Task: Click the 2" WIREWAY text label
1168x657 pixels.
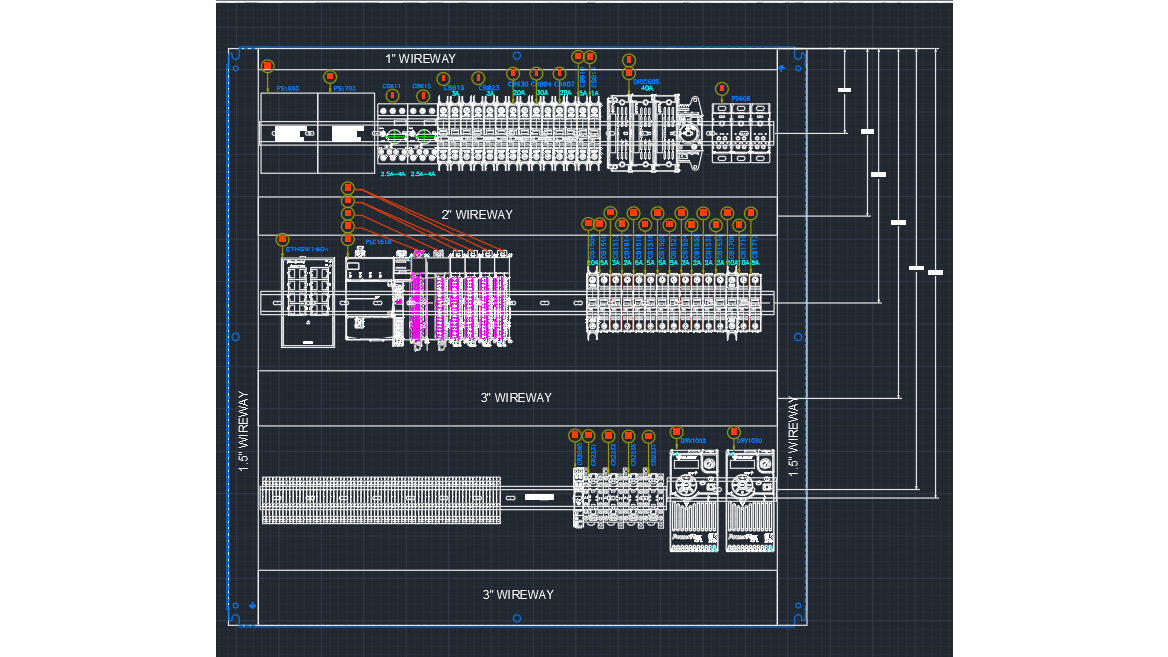Action: [x=478, y=214]
